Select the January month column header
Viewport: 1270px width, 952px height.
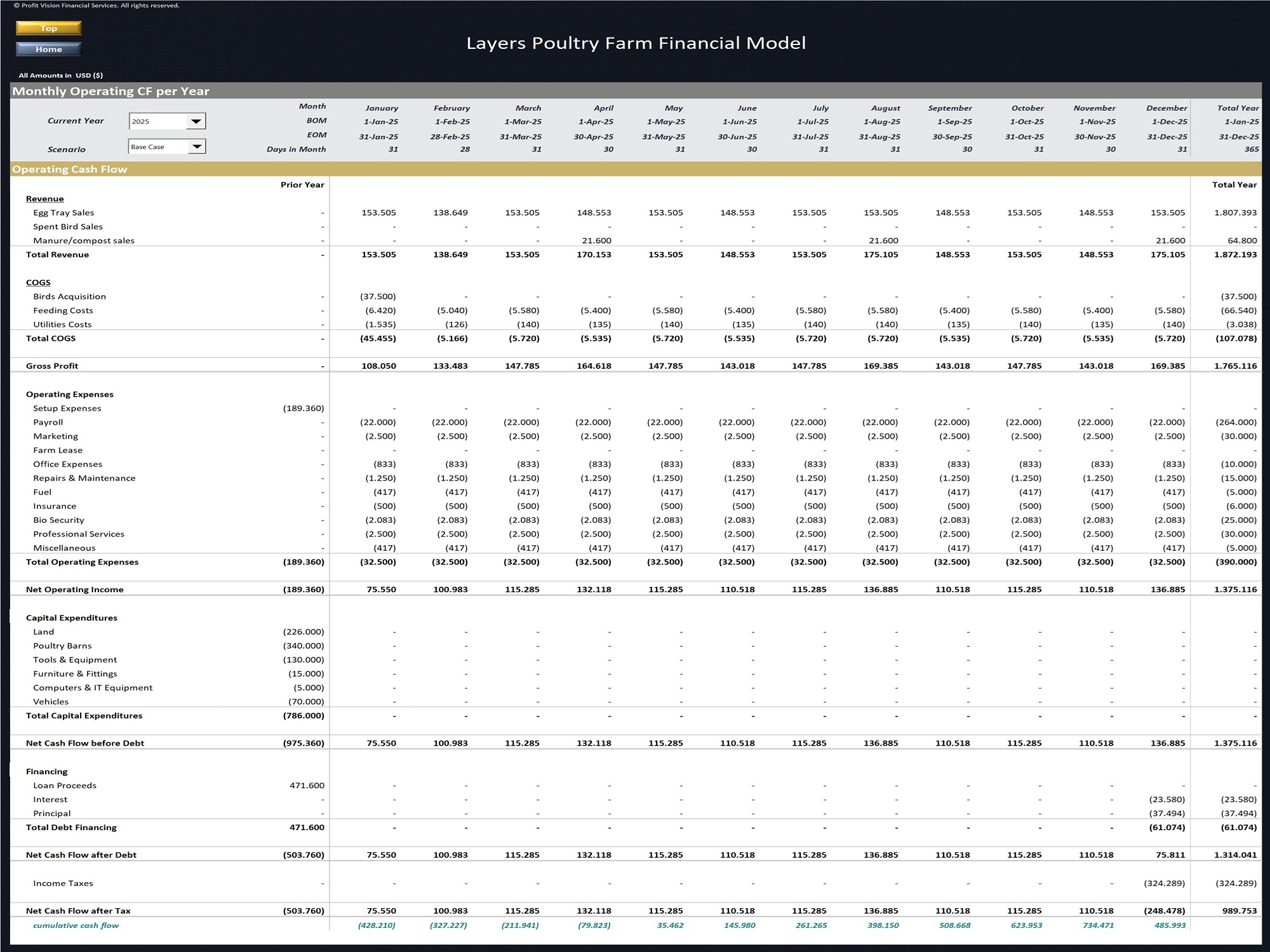[x=382, y=108]
